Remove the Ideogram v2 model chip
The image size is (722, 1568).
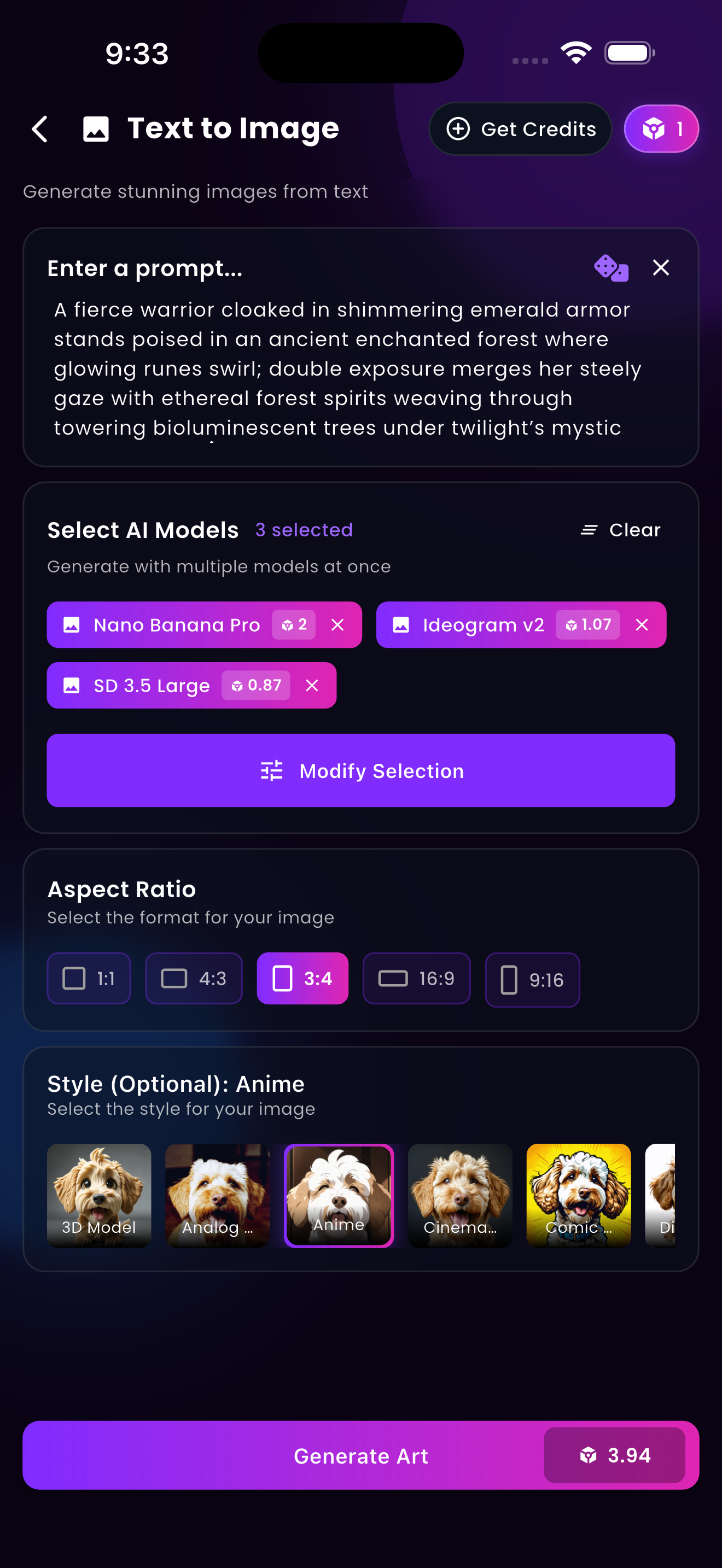[x=642, y=624]
